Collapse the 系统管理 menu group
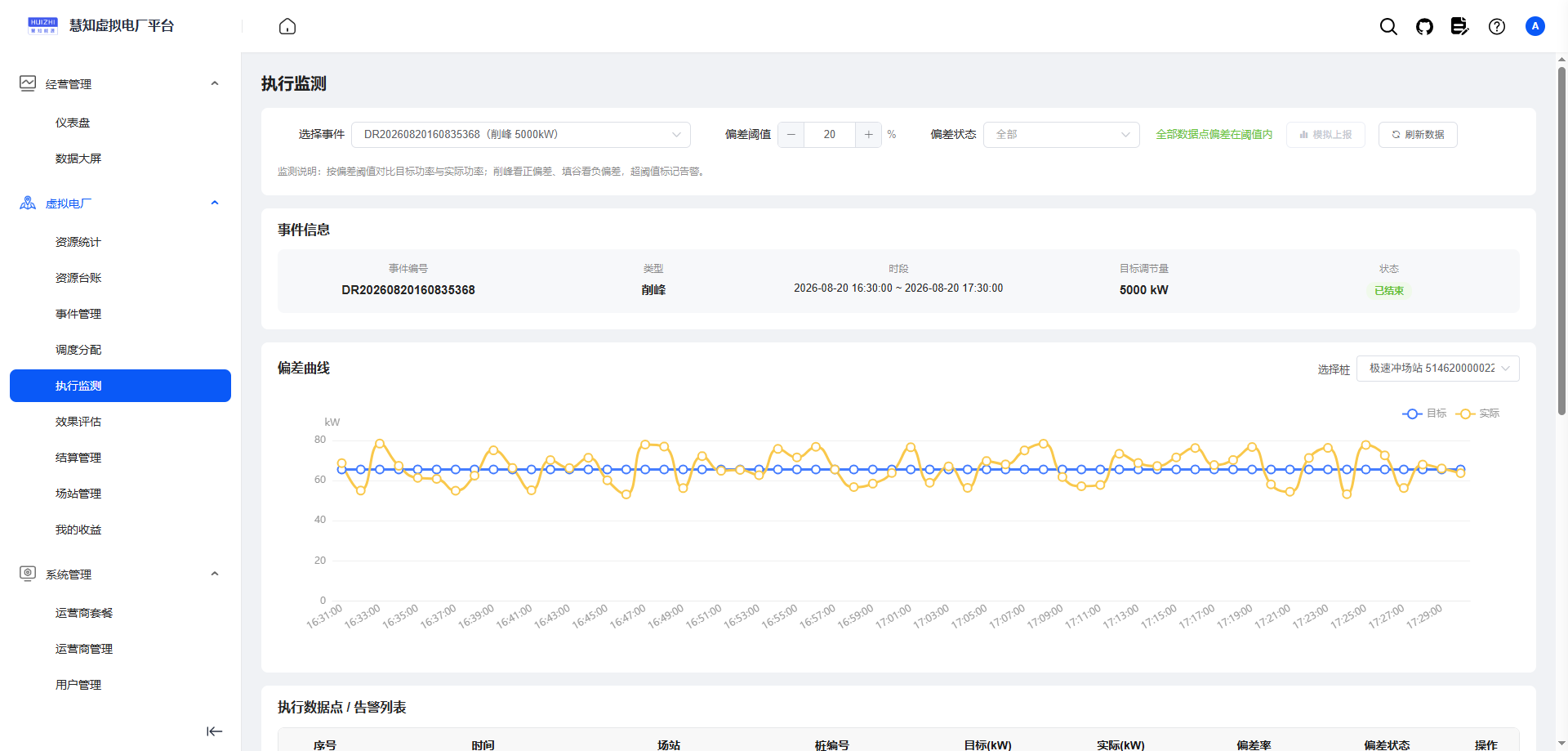This screenshot has height=751, width=1568. click(x=215, y=574)
